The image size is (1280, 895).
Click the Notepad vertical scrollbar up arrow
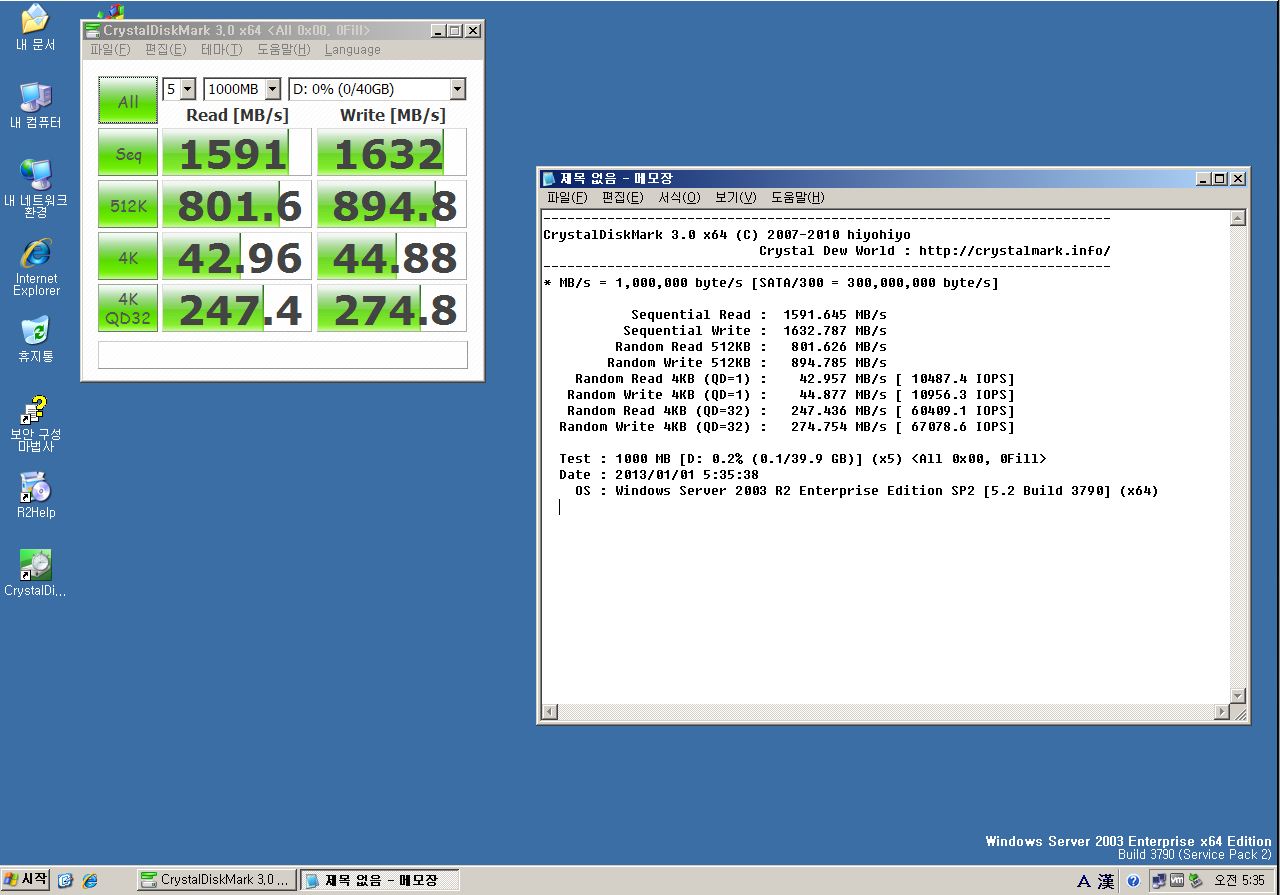[1238, 219]
